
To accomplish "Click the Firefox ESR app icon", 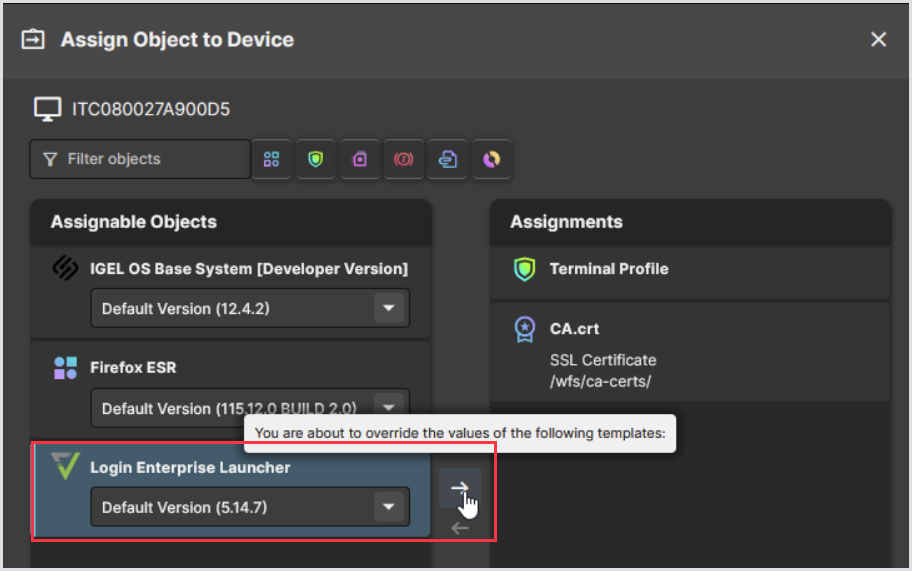I will point(65,368).
